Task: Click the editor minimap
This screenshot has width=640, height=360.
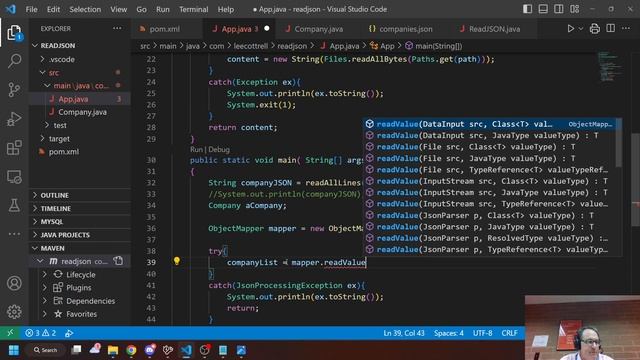Action: (x=611, y=66)
